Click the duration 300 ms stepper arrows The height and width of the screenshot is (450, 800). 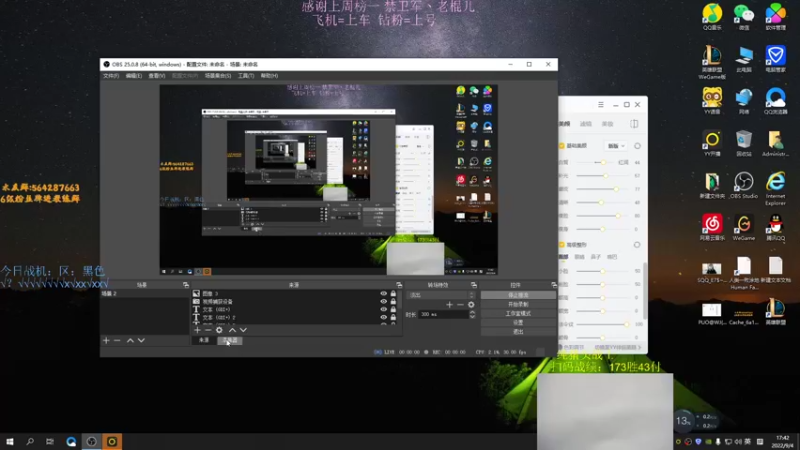tap(472, 315)
